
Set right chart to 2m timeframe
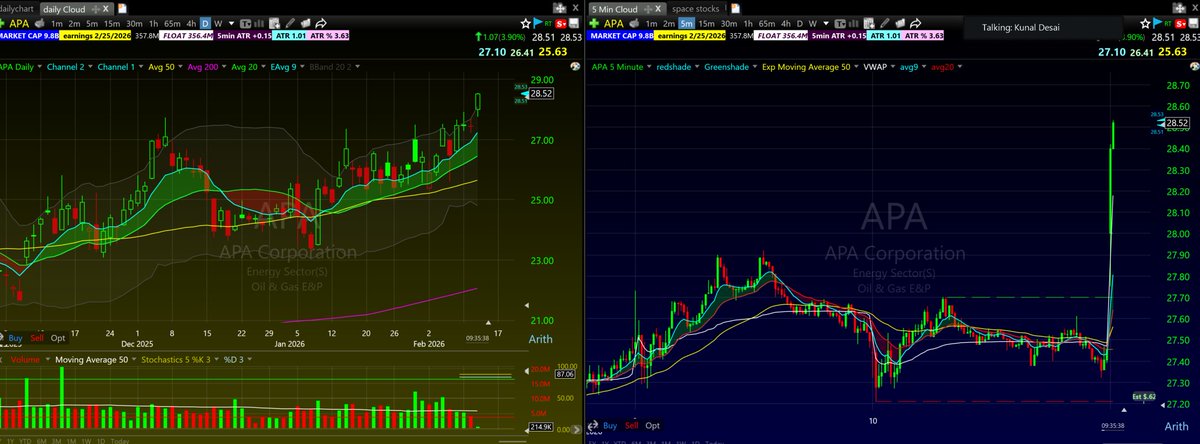coord(669,24)
